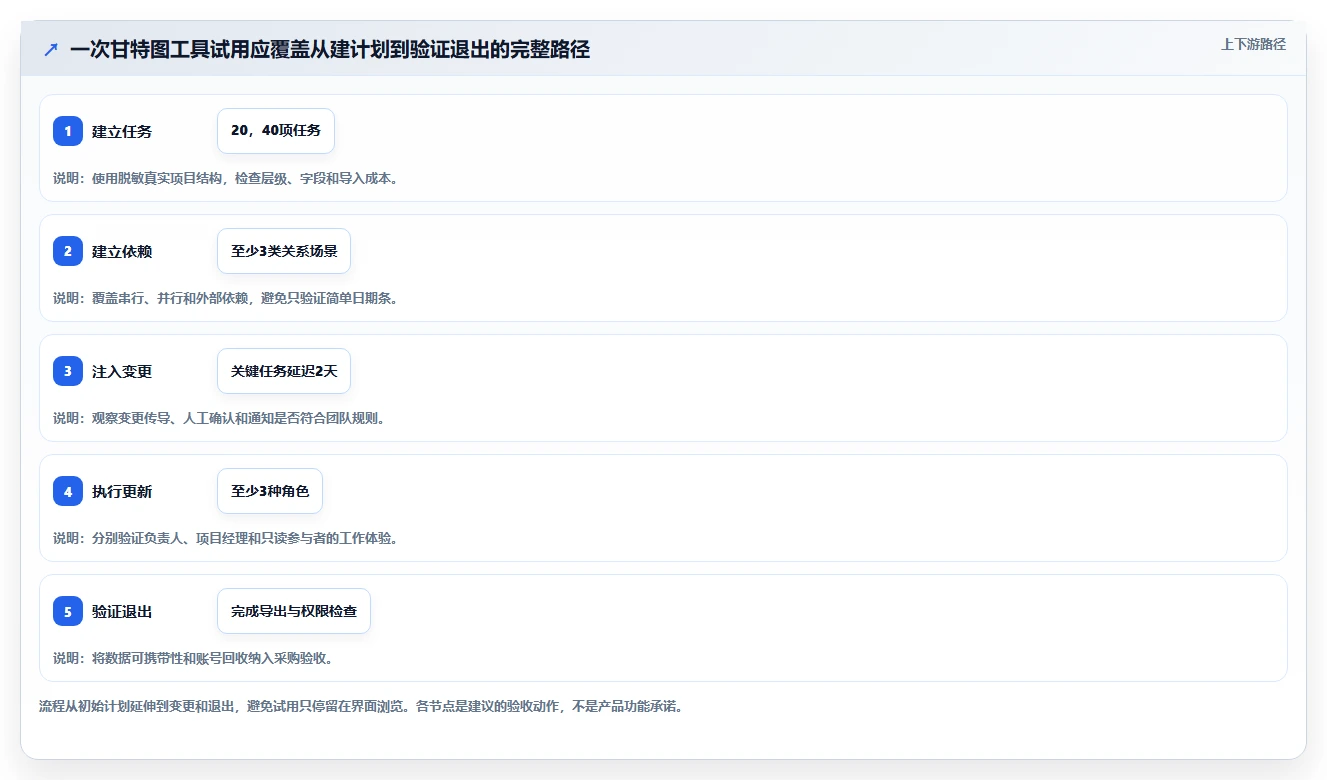
Task: Click the description about 脱敏真实项目结构
Action: pos(226,178)
